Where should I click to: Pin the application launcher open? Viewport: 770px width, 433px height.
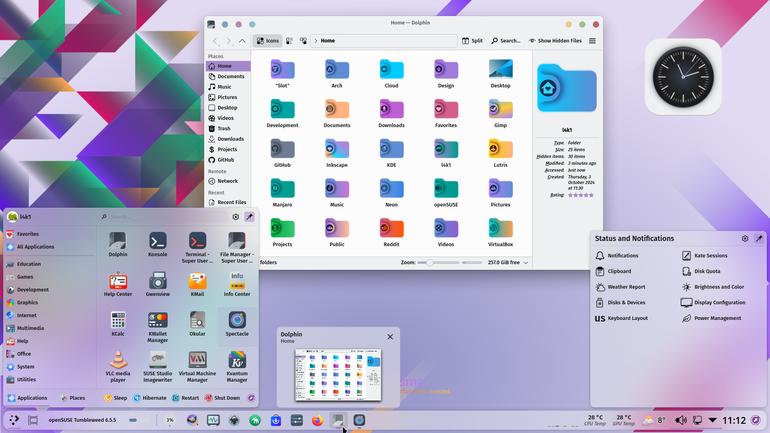click(249, 216)
